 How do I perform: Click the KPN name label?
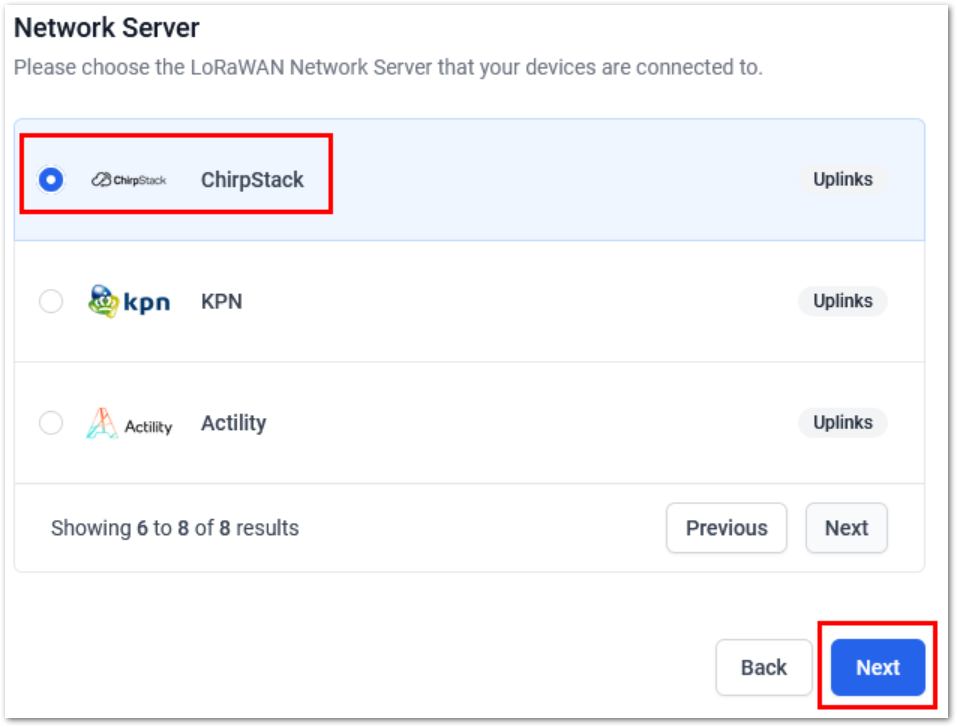pos(221,301)
